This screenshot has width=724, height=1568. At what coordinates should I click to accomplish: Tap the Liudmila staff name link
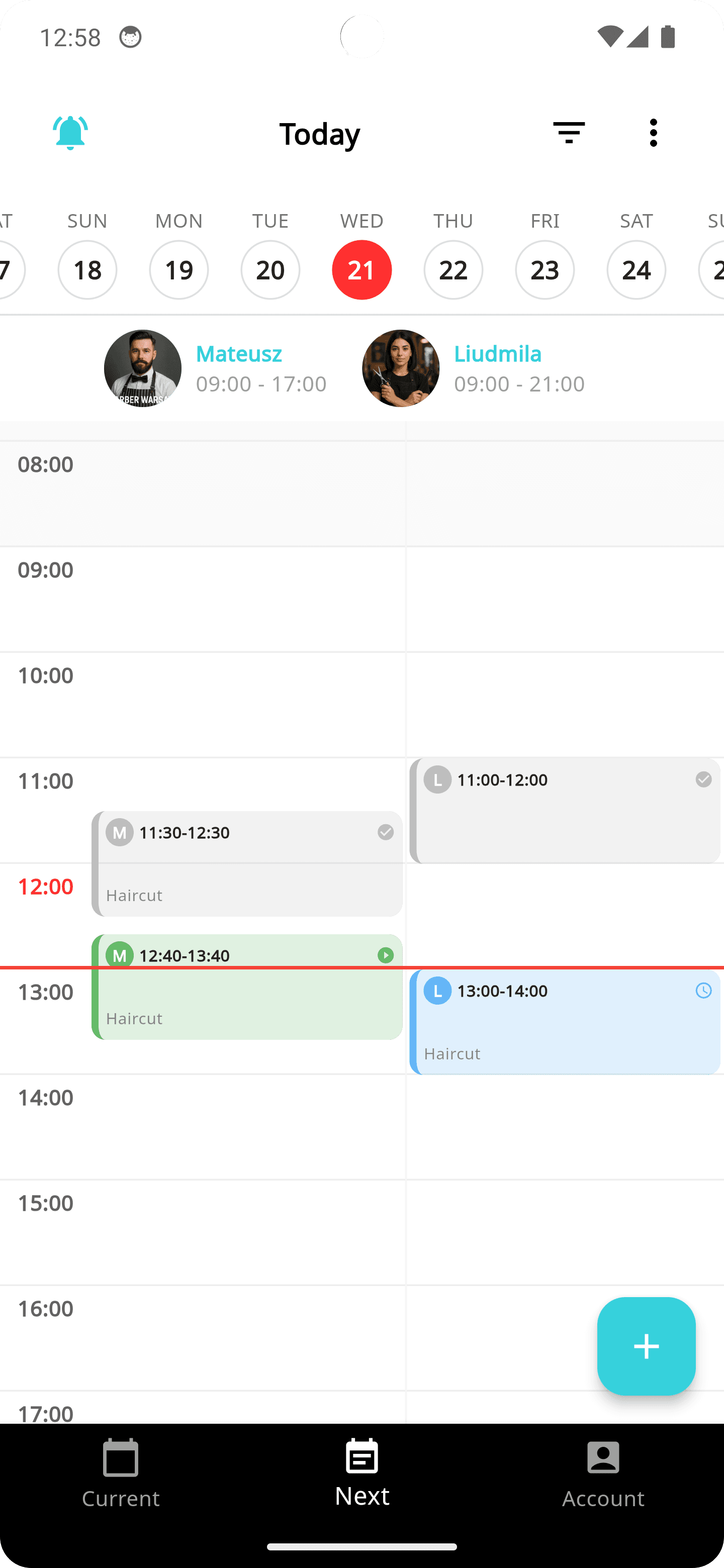point(497,354)
